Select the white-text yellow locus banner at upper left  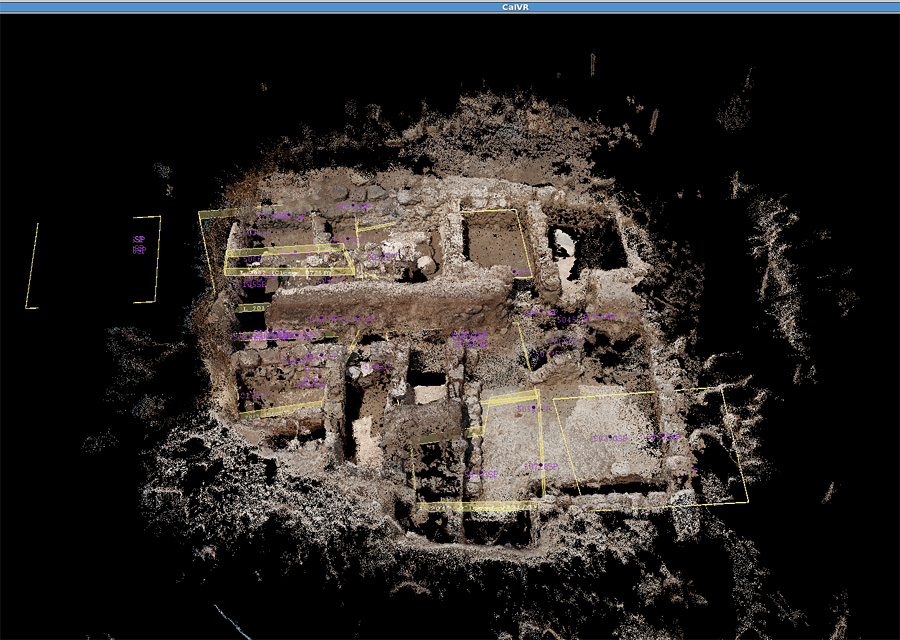coord(289,272)
